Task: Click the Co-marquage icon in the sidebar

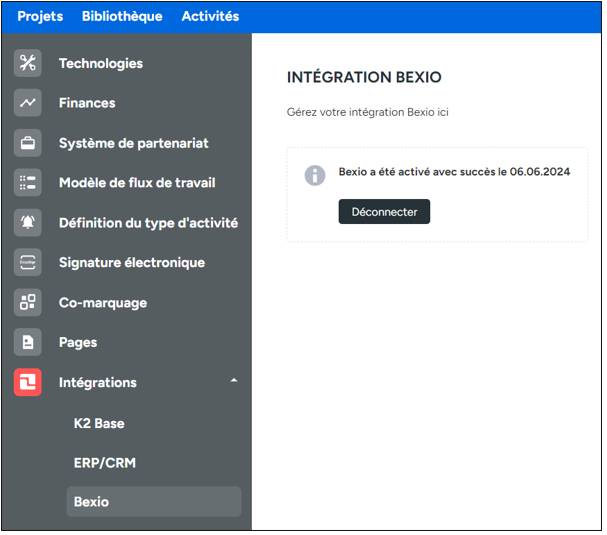Action: coord(28,302)
